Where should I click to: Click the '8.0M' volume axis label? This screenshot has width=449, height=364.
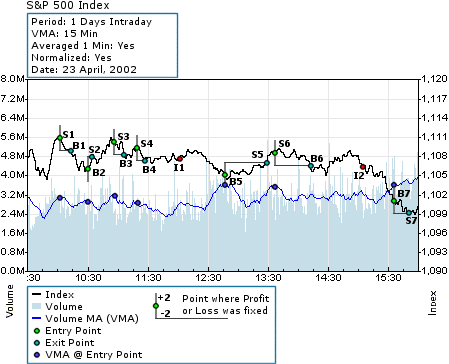click(12, 79)
